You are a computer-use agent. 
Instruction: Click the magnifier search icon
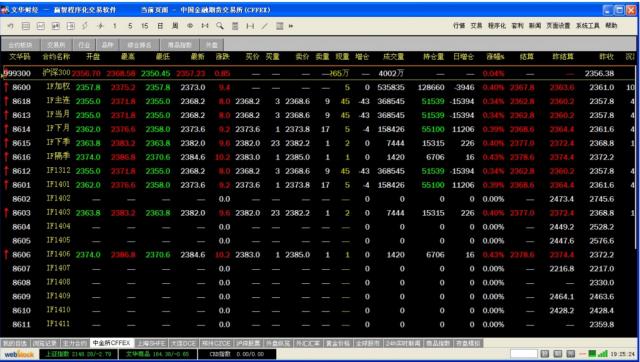(x=220, y=26)
